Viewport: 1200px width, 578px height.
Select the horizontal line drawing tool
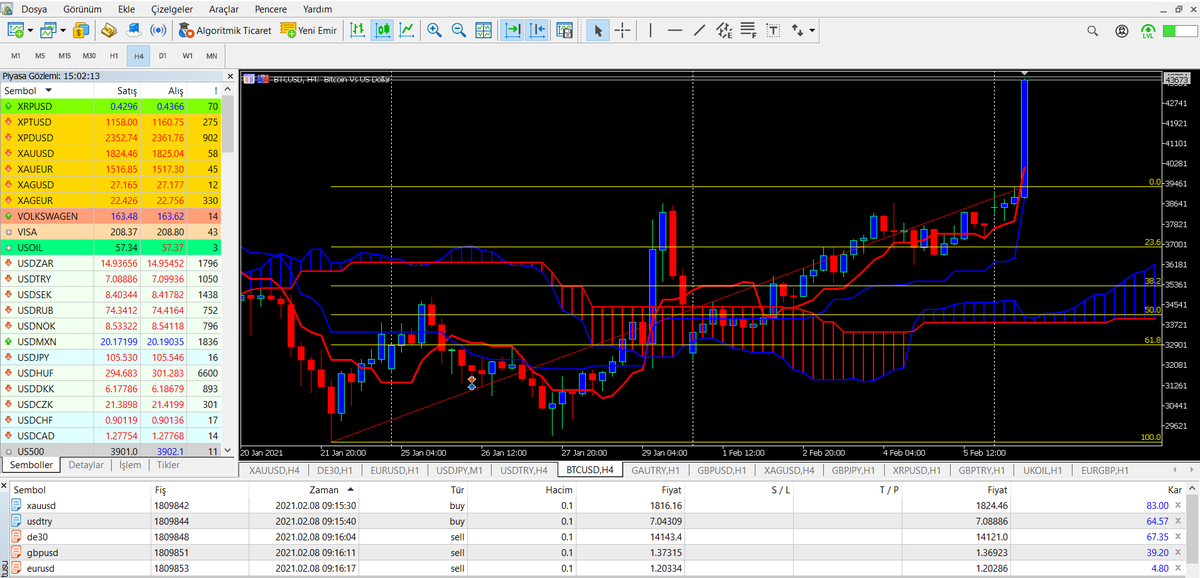click(x=675, y=30)
